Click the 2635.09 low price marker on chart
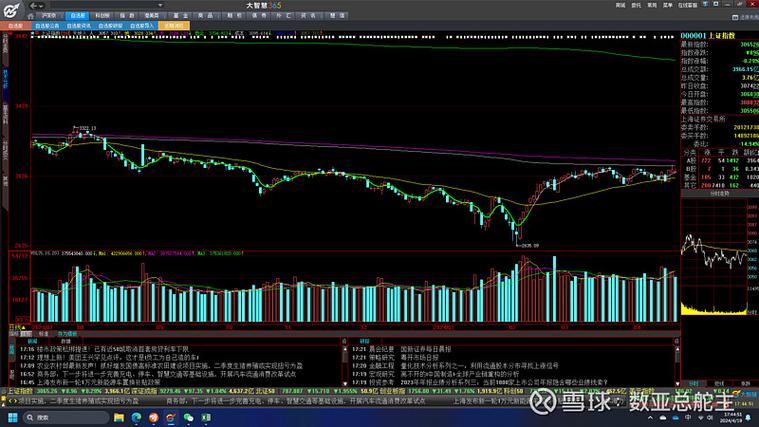 (528, 245)
